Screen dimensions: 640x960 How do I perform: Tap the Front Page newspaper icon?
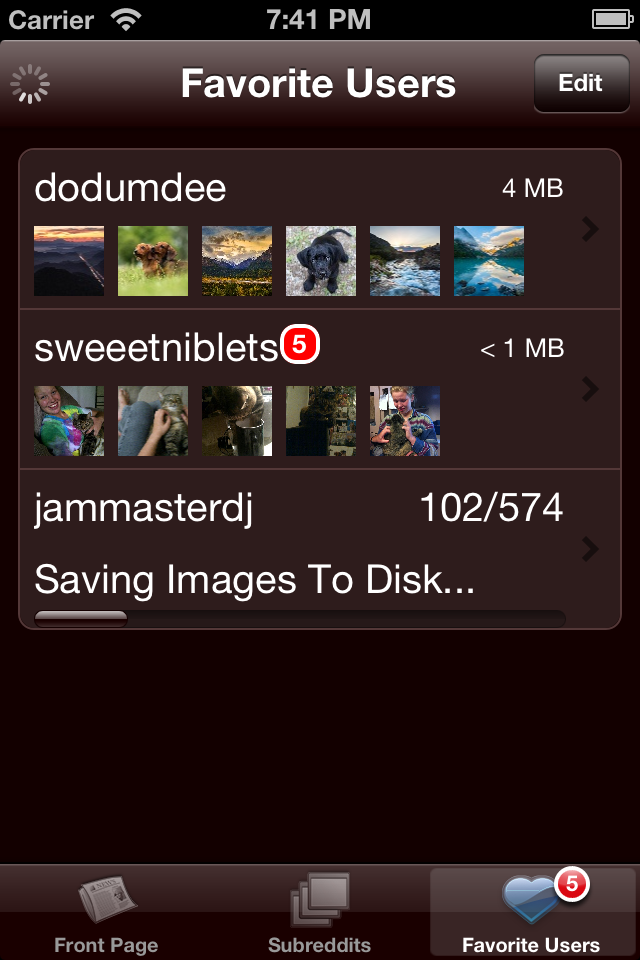pos(106,902)
